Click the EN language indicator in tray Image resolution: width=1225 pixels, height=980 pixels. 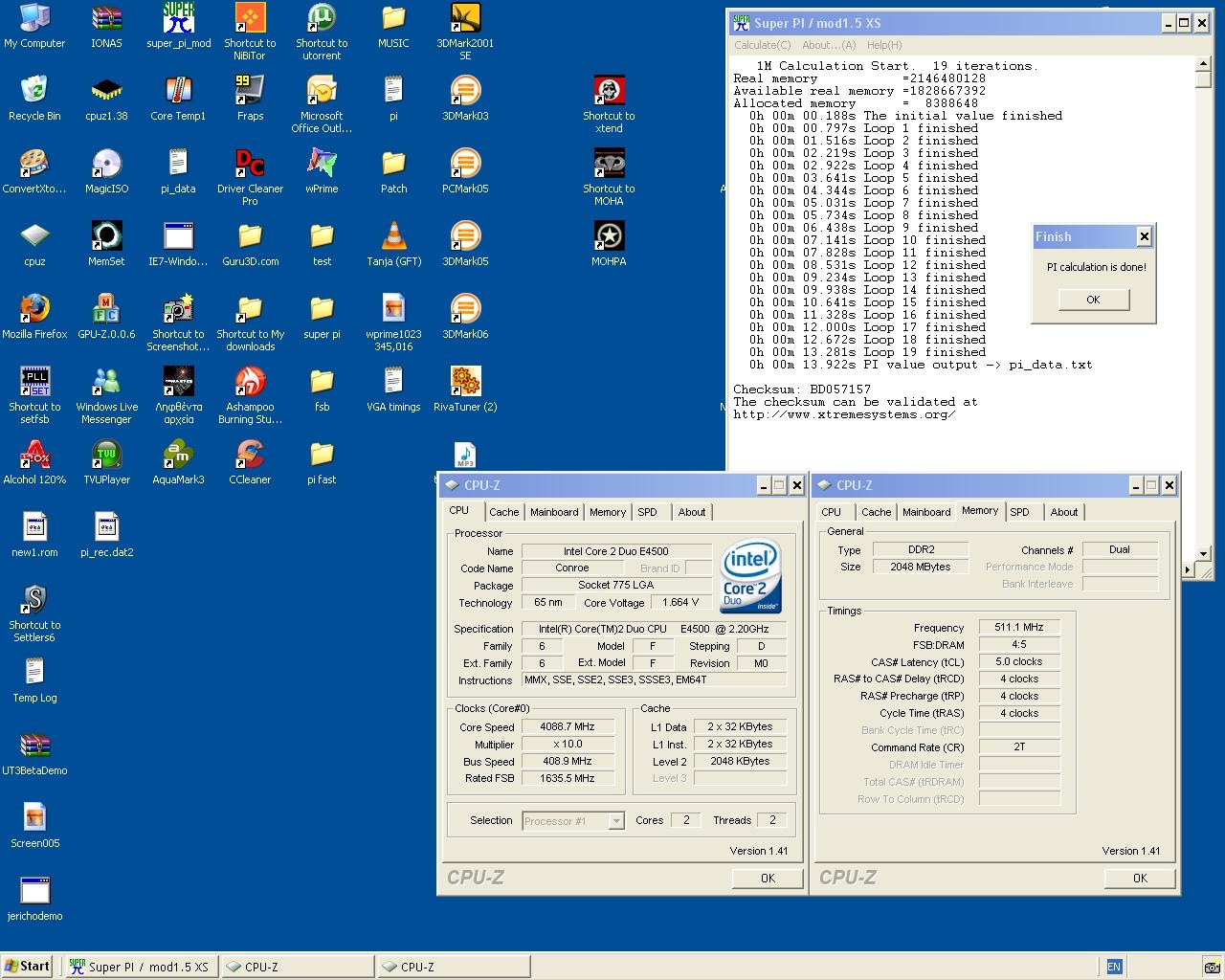pos(1114,967)
